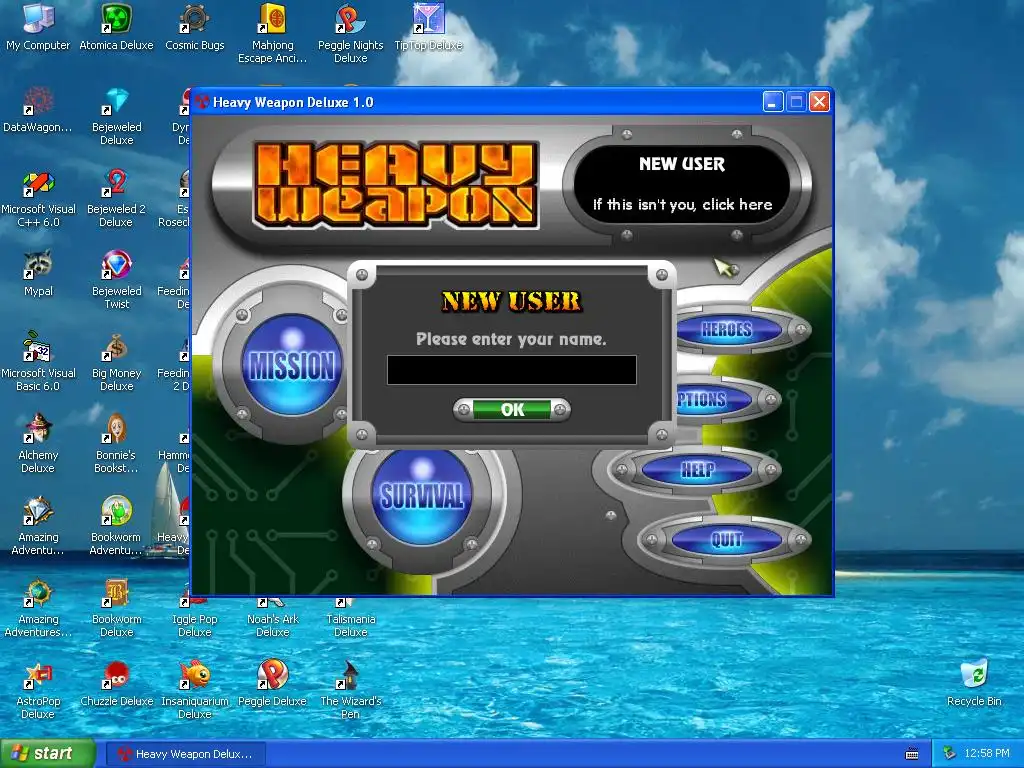1024x768 pixels.
Task: Select the Peggle Nights Deluxe icon
Action: (x=350, y=34)
